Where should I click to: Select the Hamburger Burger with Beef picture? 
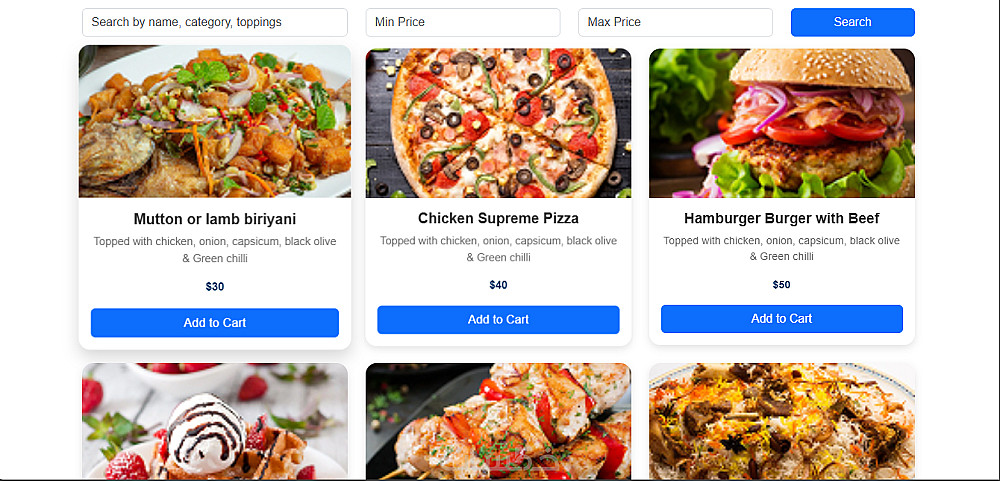coord(782,122)
